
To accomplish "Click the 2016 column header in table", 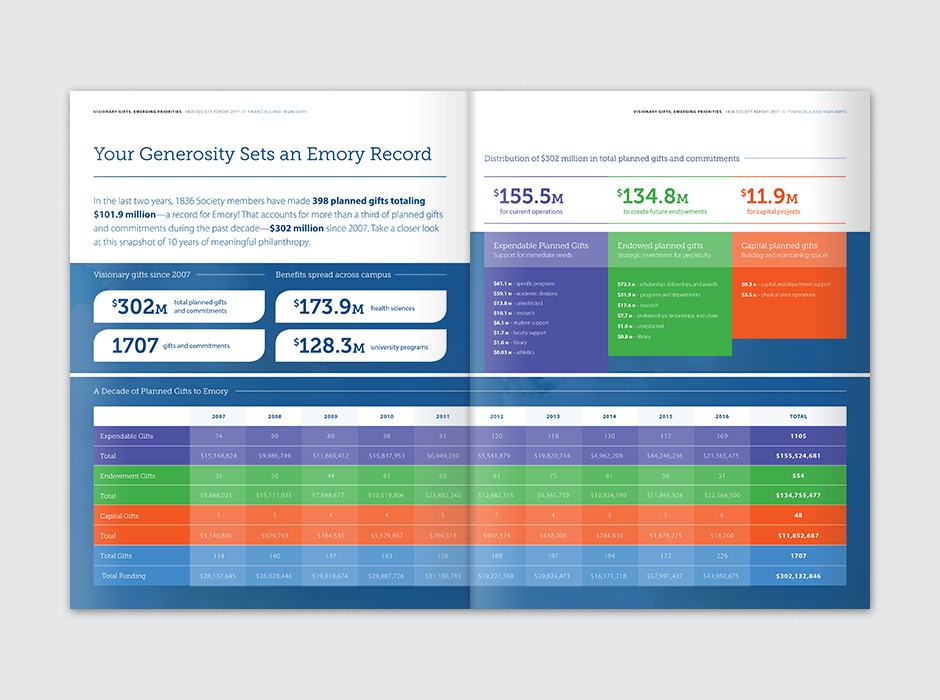I will 721,416.
